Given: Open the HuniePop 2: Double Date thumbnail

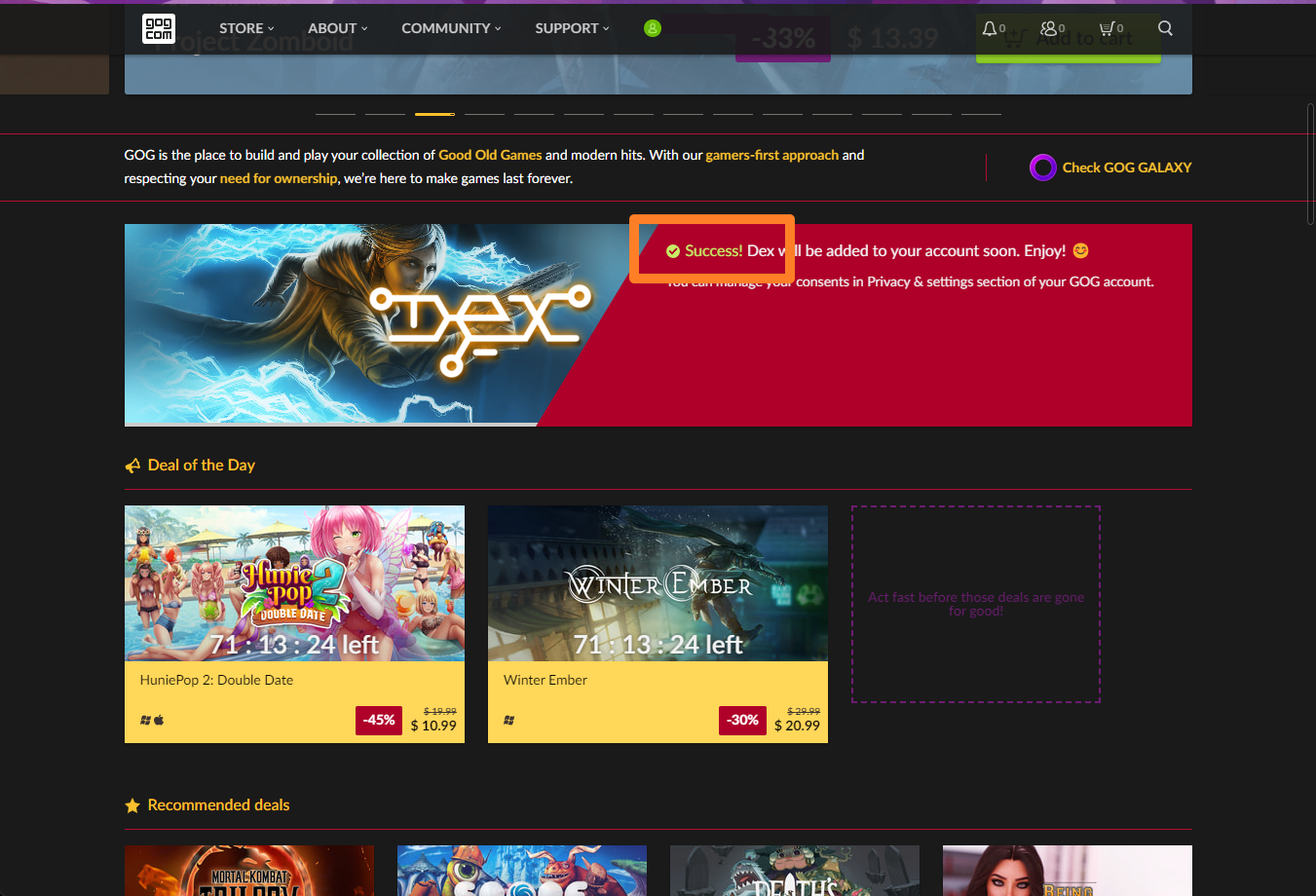Looking at the screenshot, I should pyautogui.click(x=294, y=583).
